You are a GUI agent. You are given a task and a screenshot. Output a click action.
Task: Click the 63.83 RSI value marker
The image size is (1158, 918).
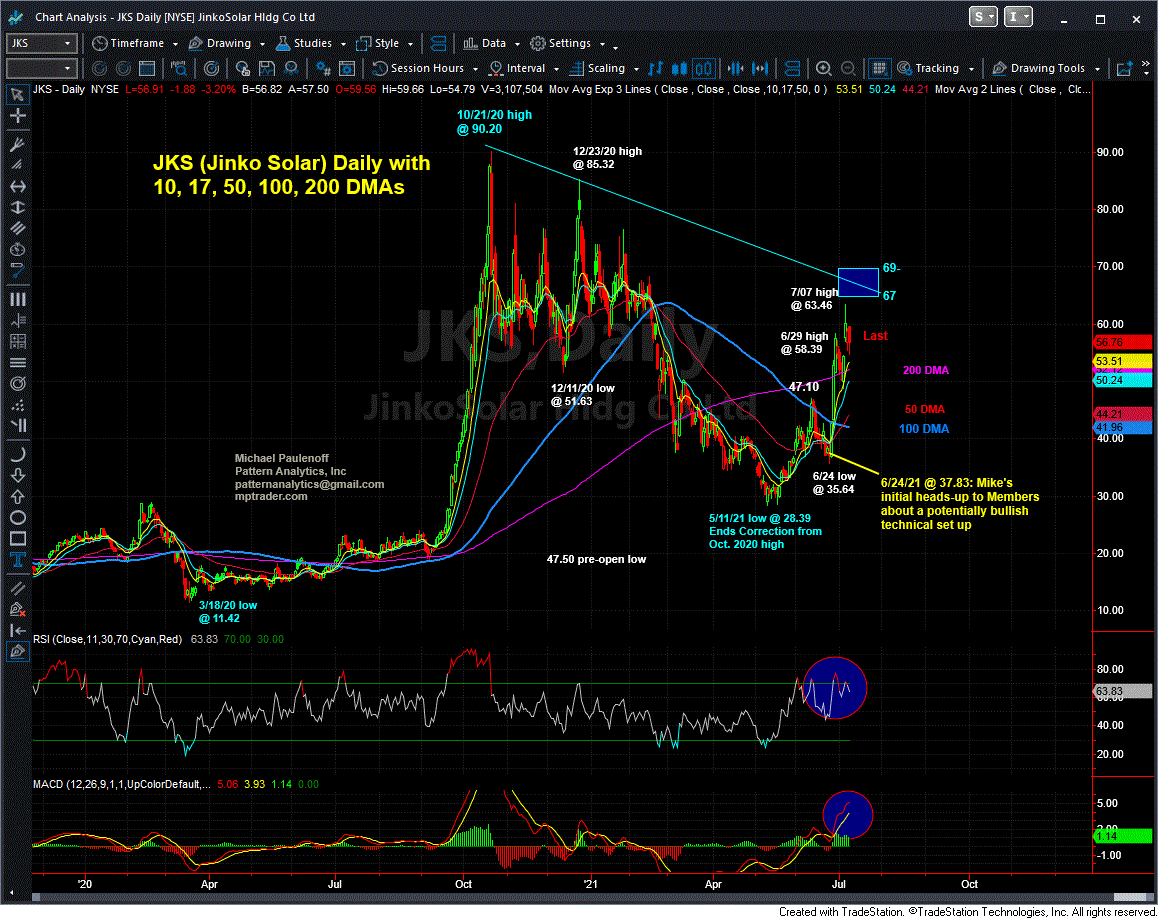1121,692
